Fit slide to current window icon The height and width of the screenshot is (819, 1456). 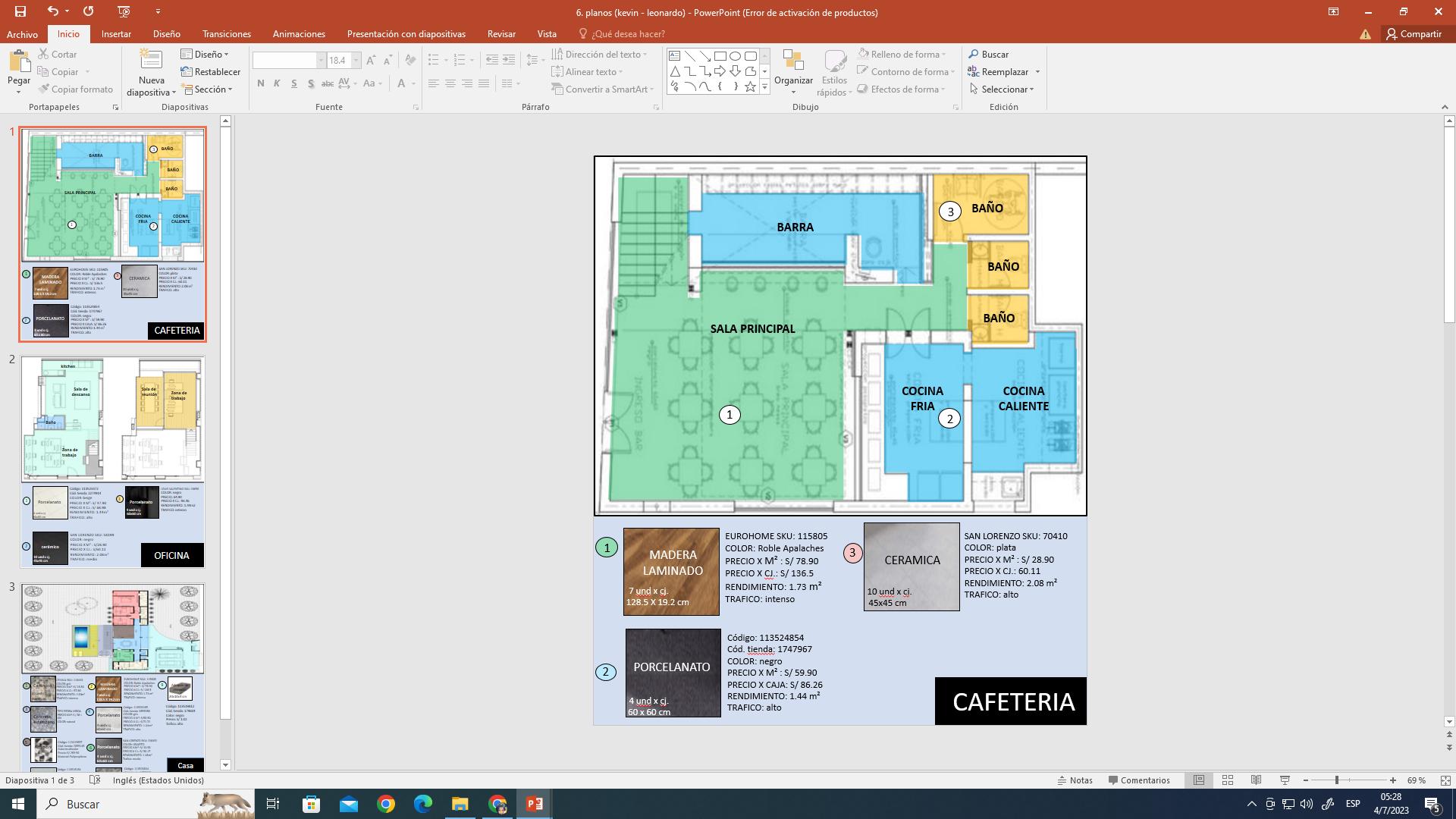click(x=1445, y=780)
